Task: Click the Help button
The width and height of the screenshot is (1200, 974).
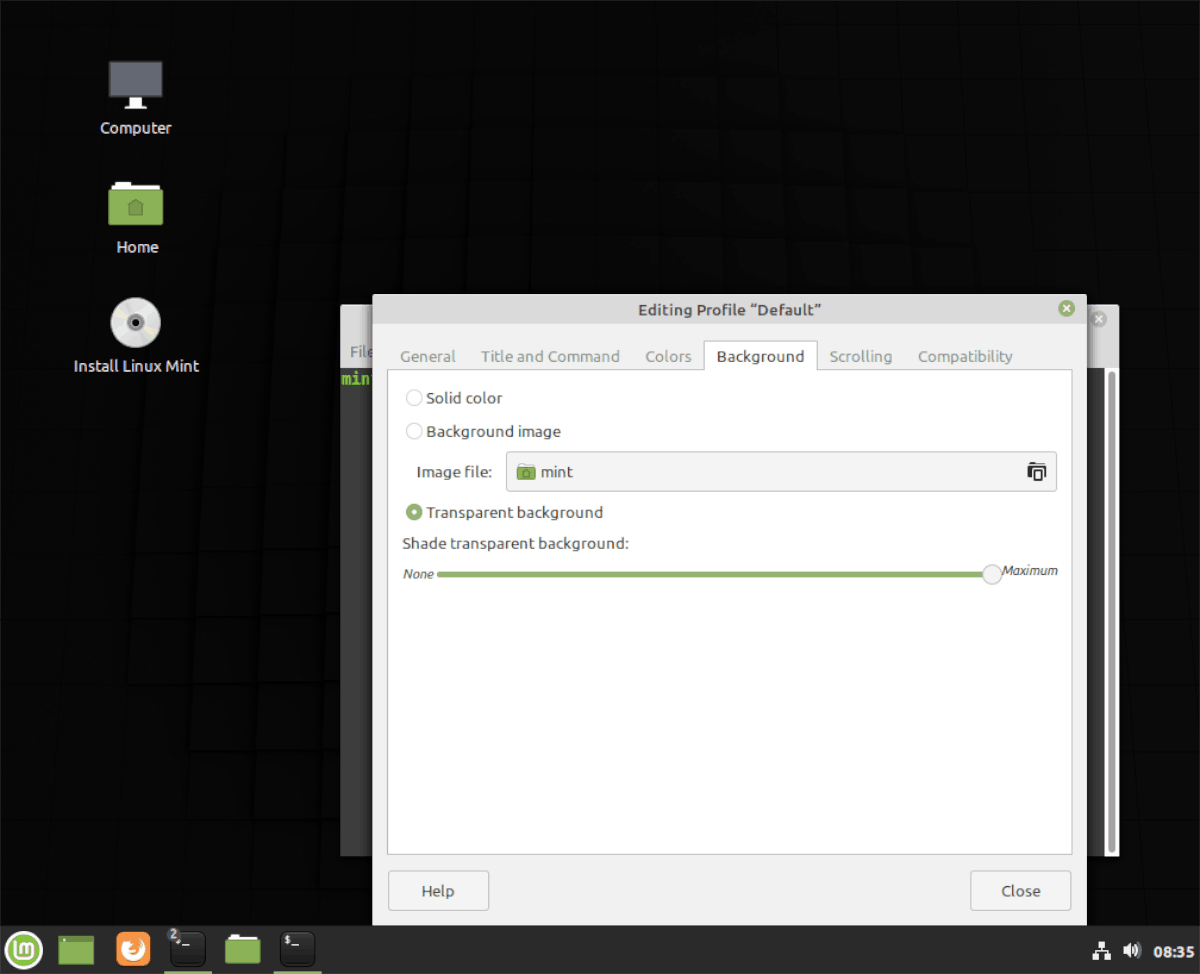Action: (x=438, y=890)
